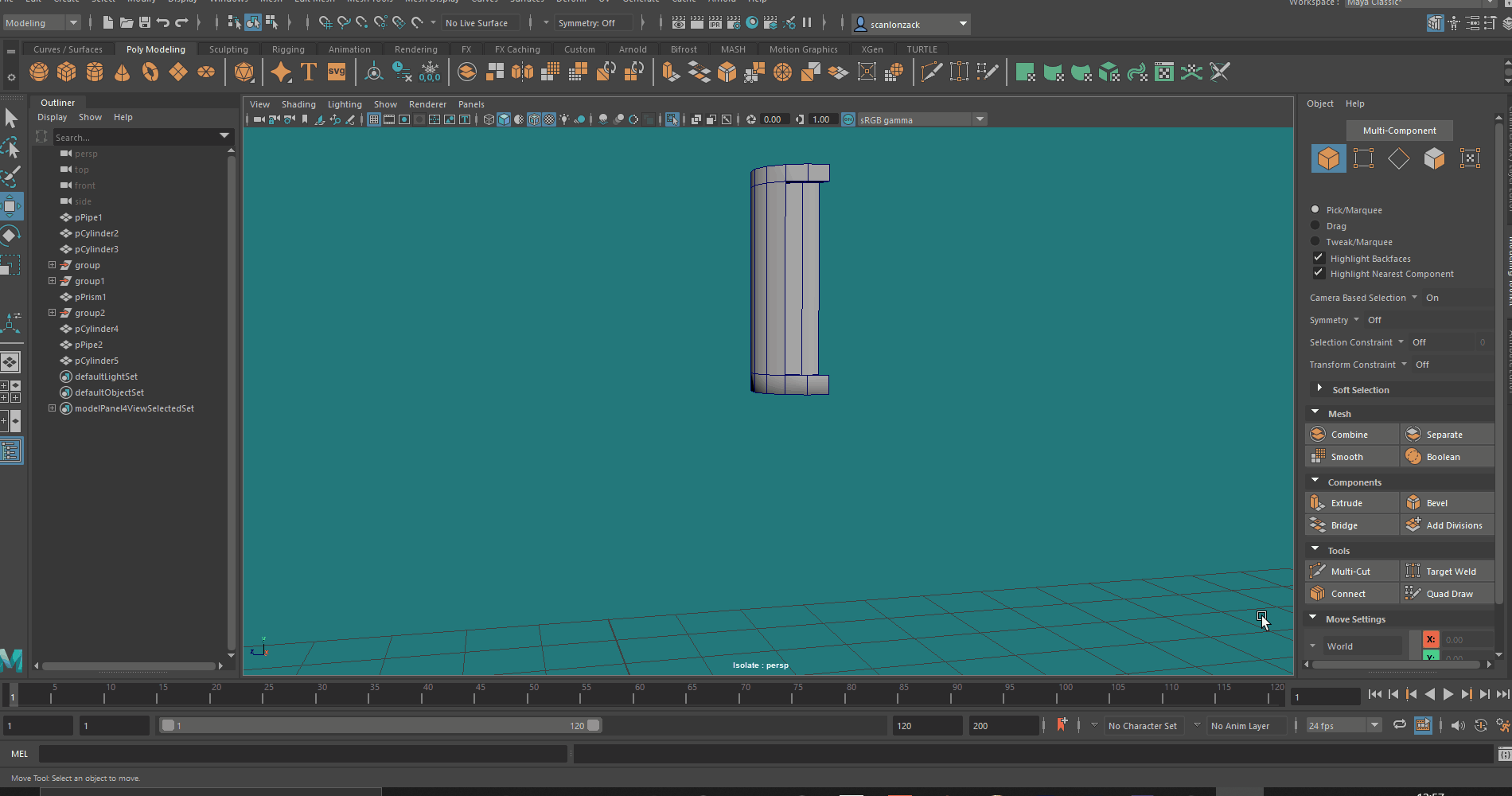This screenshot has height=796, width=1512.
Task: Click the Extrude component button
Action: click(x=1352, y=503)
